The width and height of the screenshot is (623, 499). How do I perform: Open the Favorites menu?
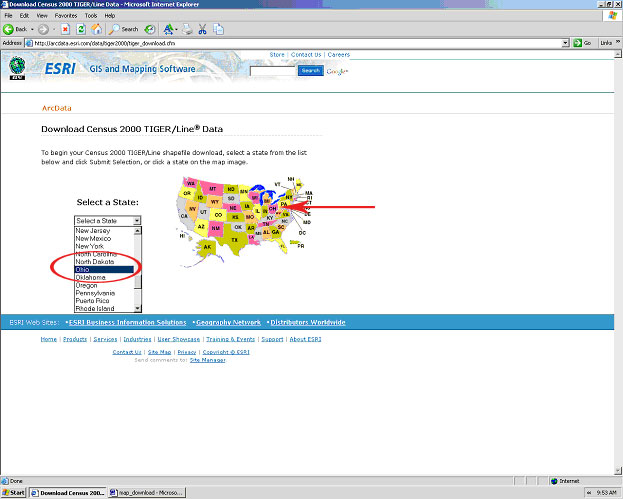[x=66, y=16]
